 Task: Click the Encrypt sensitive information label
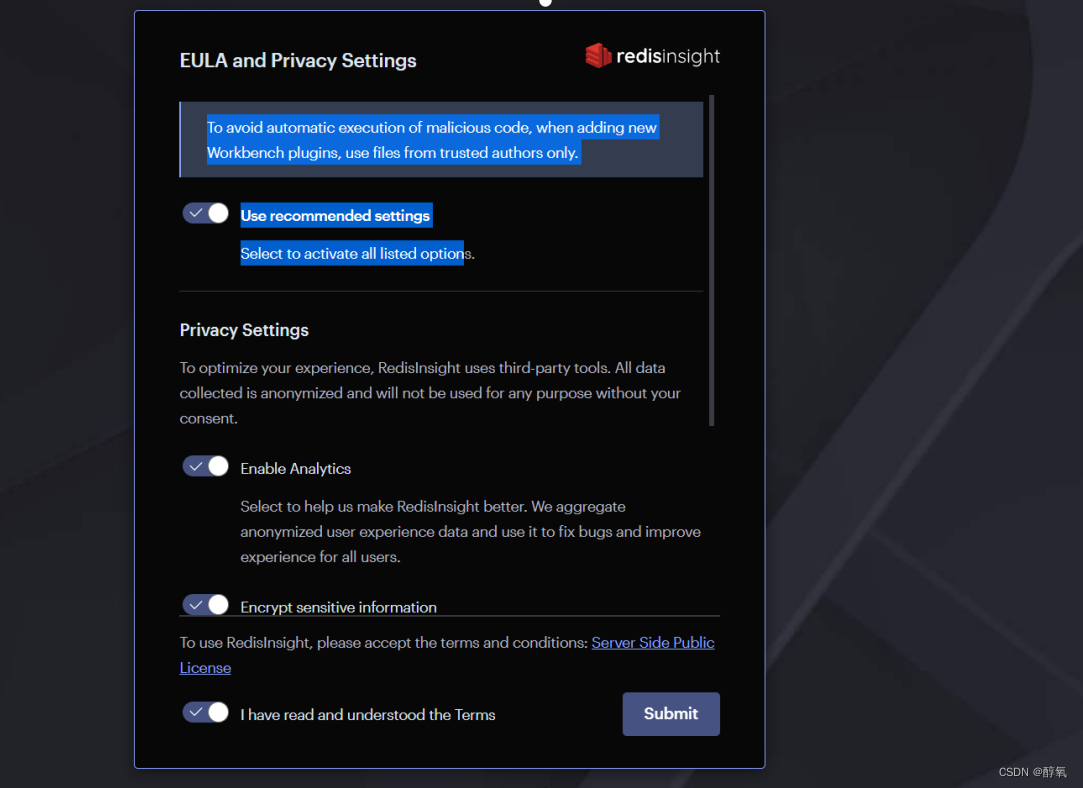point(338,607)
